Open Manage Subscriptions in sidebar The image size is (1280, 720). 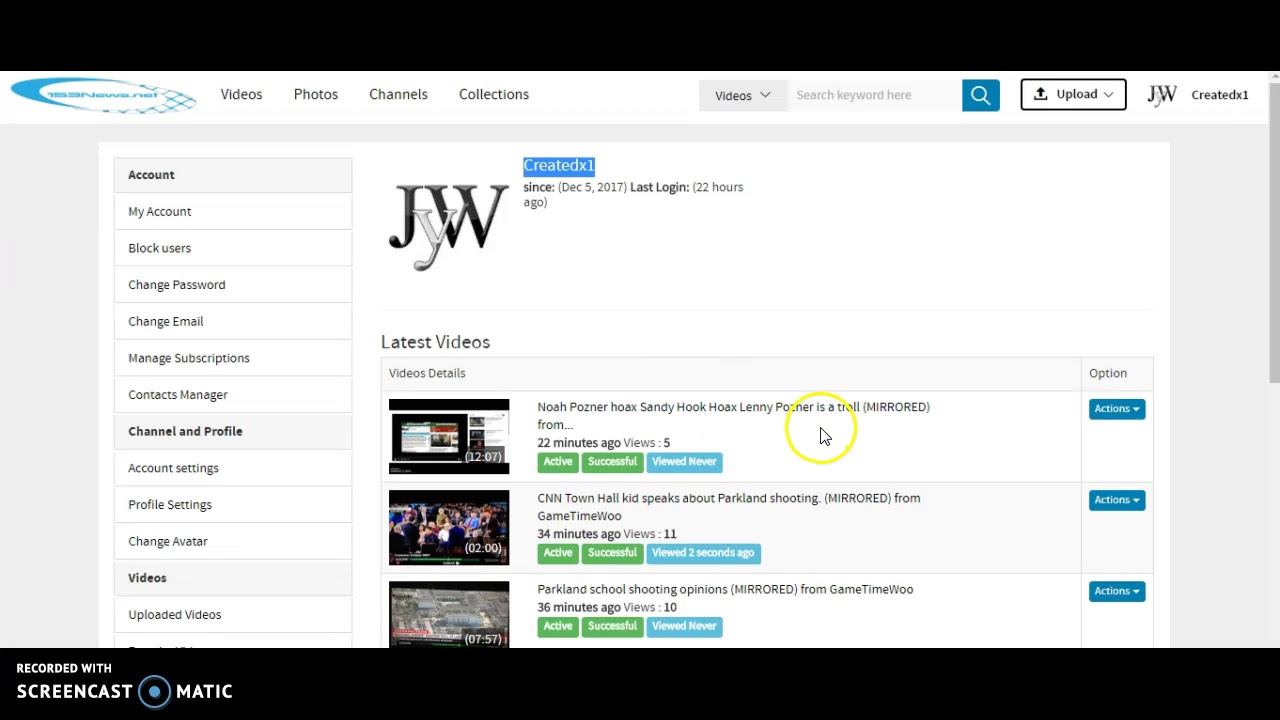(x=233, y=358)
